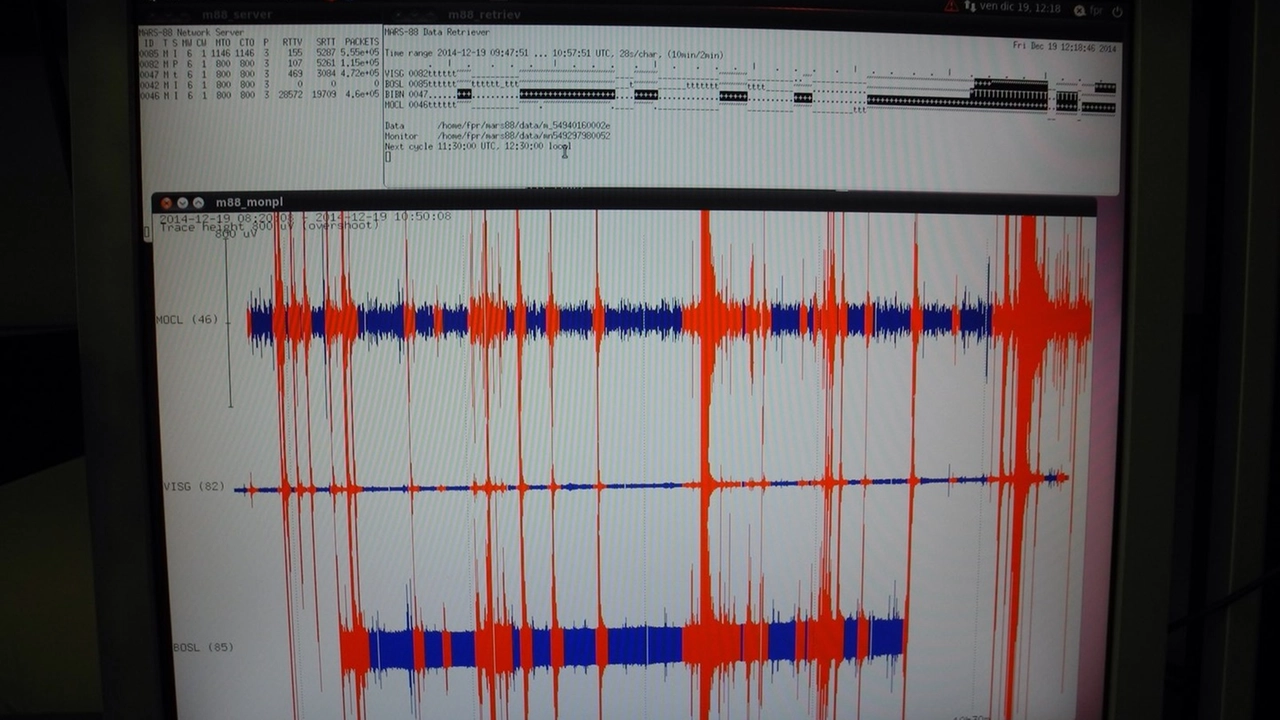Select the MOCL (46) trace label
Viewport: 1280px width, 720px height.
pos(187,320)
